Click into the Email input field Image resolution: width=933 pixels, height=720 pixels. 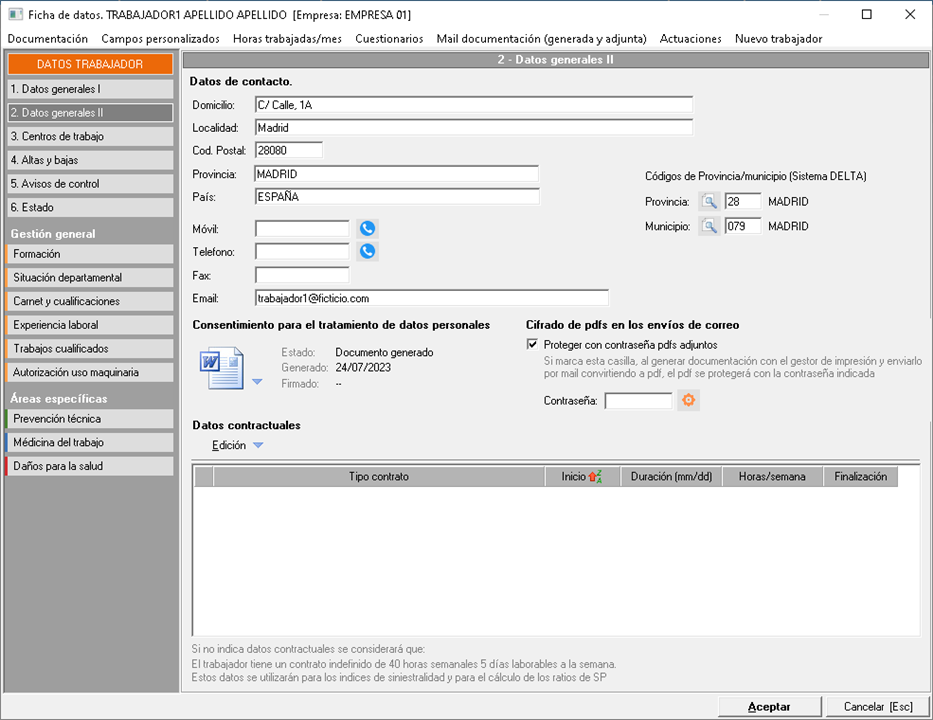[x=431, y=298]
